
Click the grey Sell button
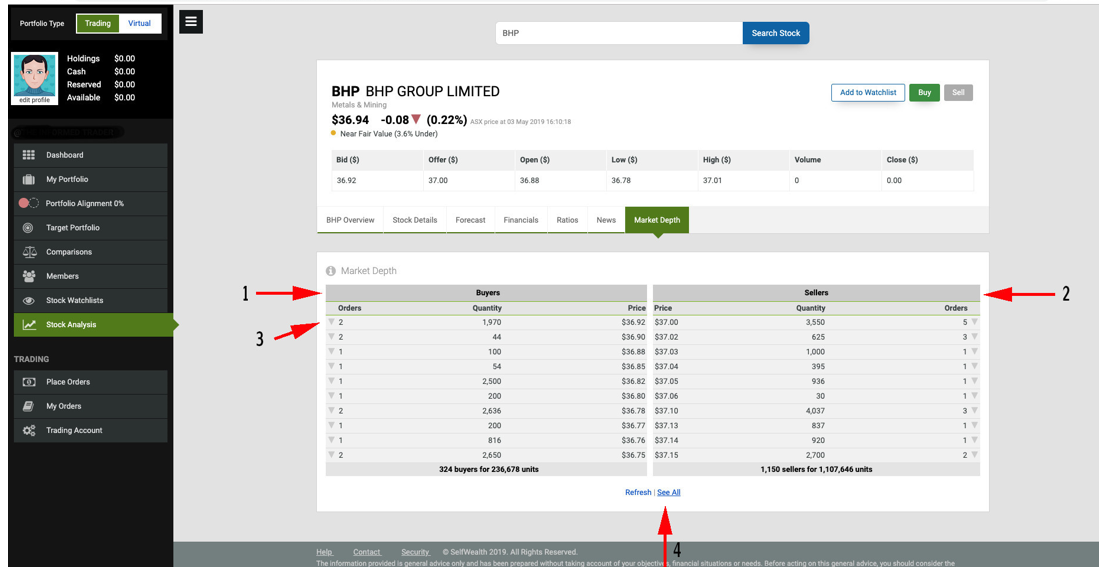958,93
